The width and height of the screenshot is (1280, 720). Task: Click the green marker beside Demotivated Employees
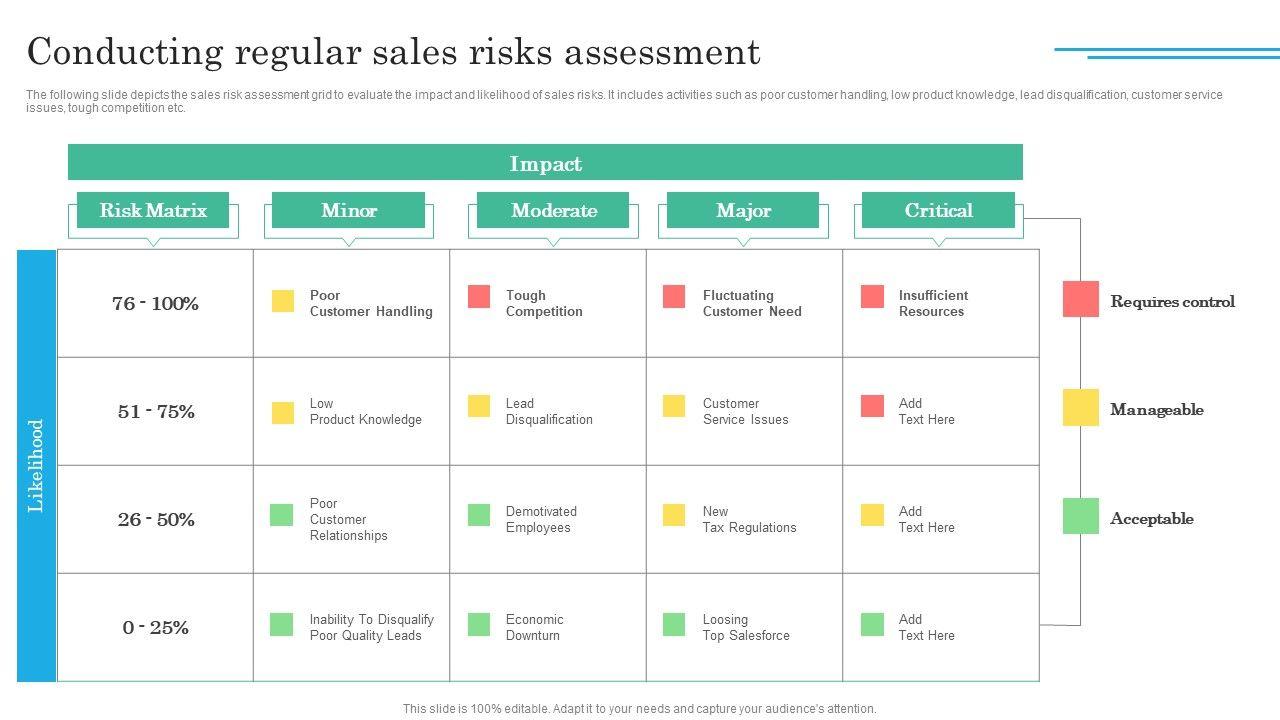[x=479, y=515]
